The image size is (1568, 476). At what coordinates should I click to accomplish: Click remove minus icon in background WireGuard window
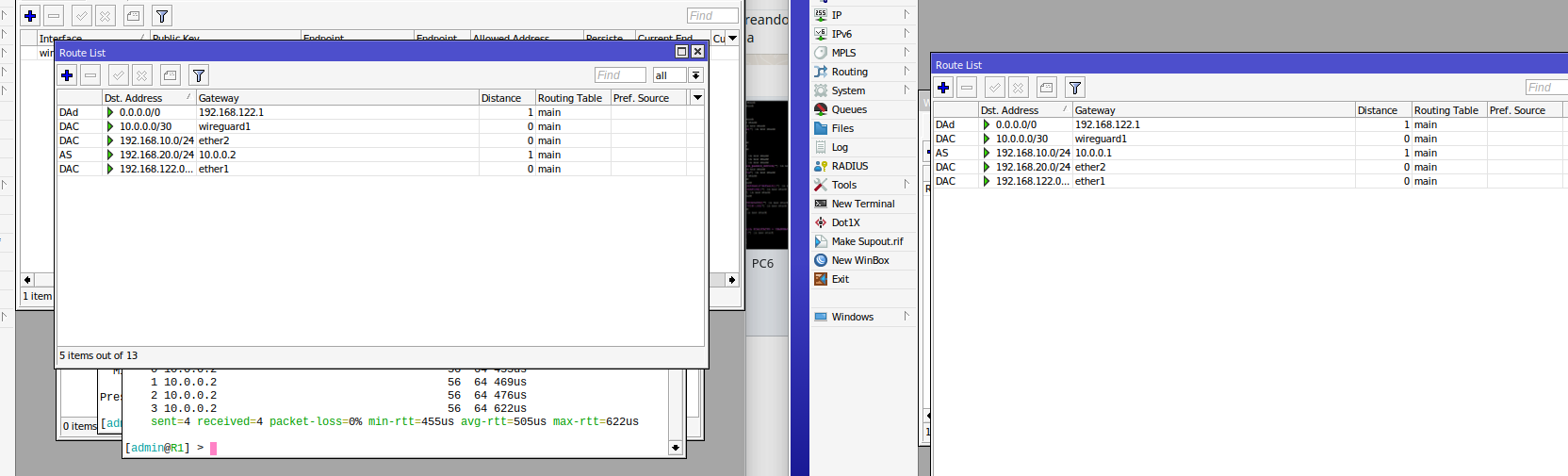[54, 16]
